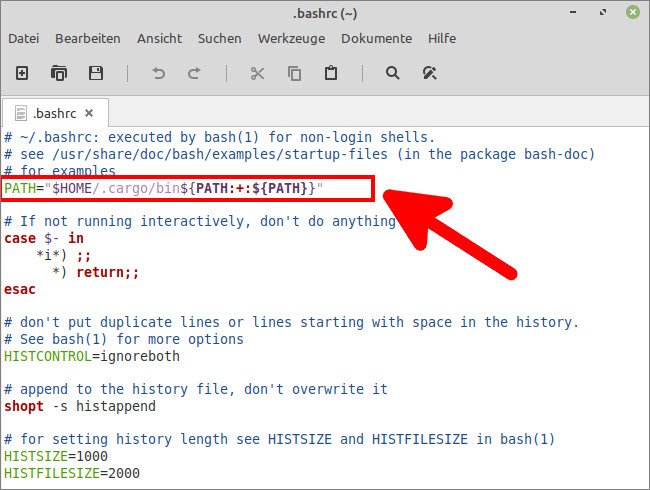
Task: Open the search and replace tool icon
Action: pyautogui.click(x=429, y=73)
